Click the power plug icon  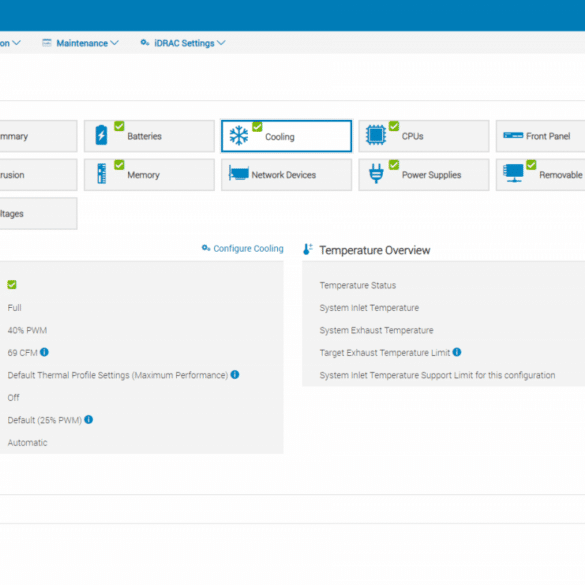[x=376, y=174]
